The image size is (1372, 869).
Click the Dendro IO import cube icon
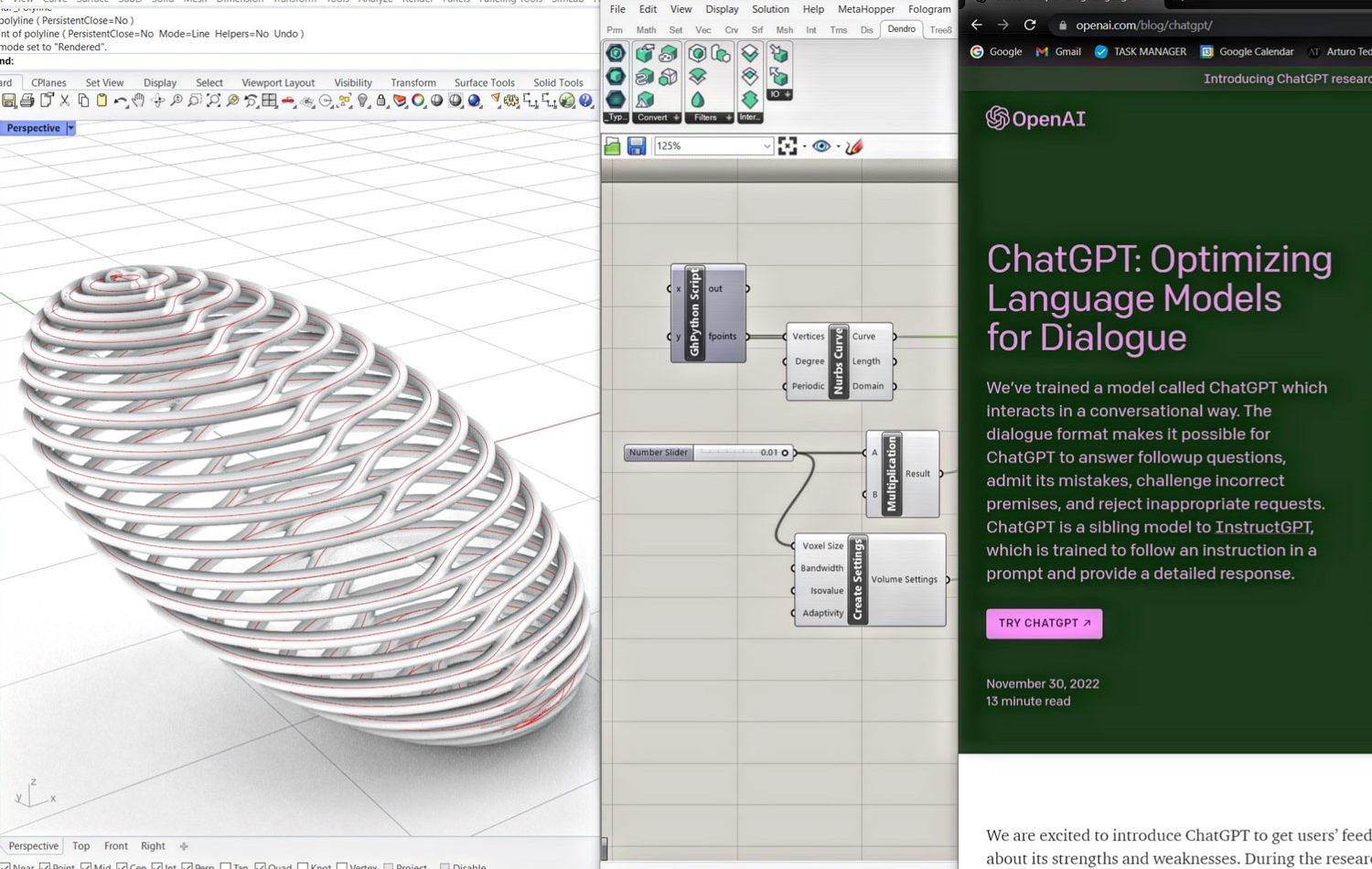(x=778, y=55)
